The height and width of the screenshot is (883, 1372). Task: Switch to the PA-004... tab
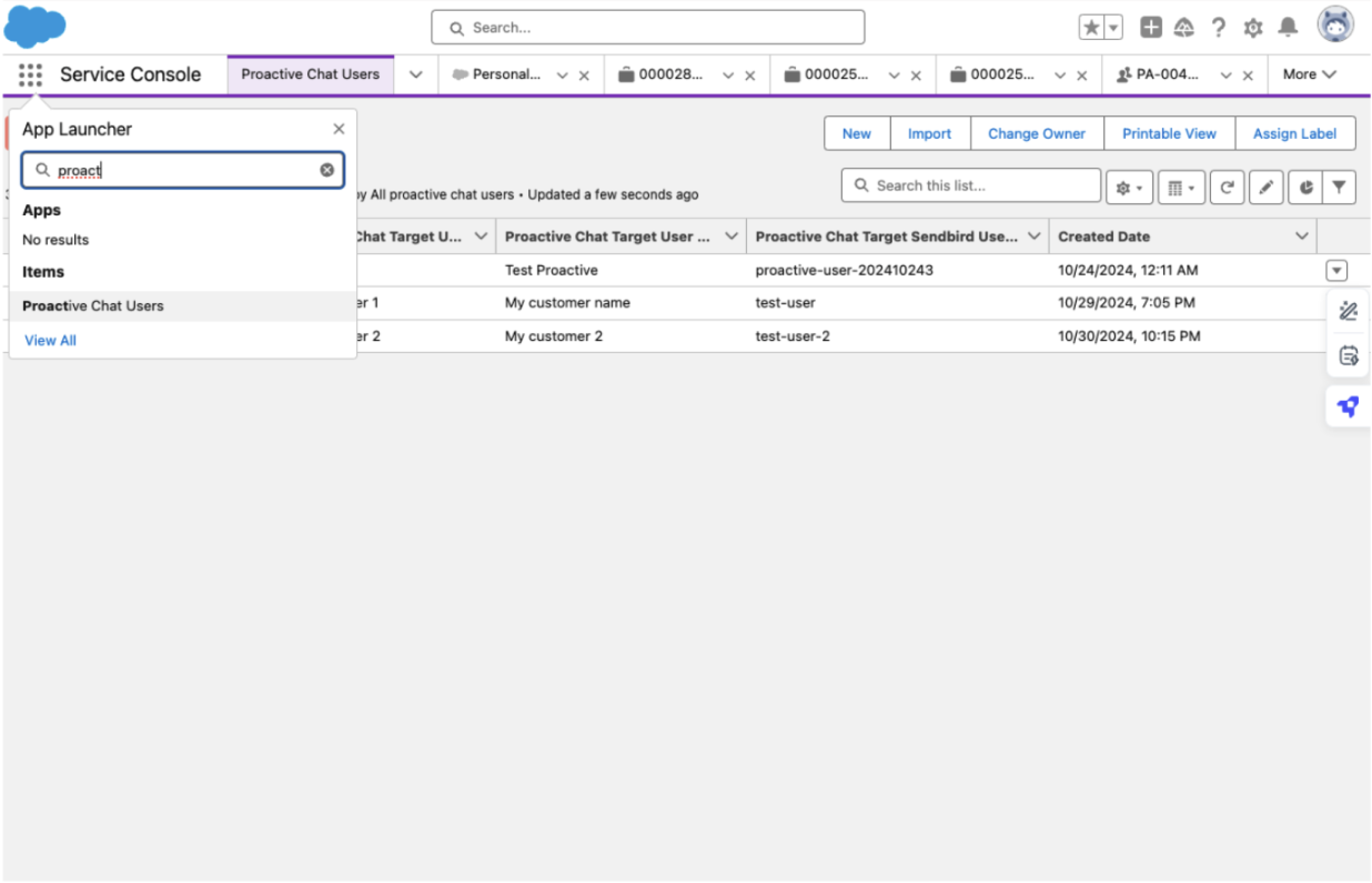tap(1158, 74)
